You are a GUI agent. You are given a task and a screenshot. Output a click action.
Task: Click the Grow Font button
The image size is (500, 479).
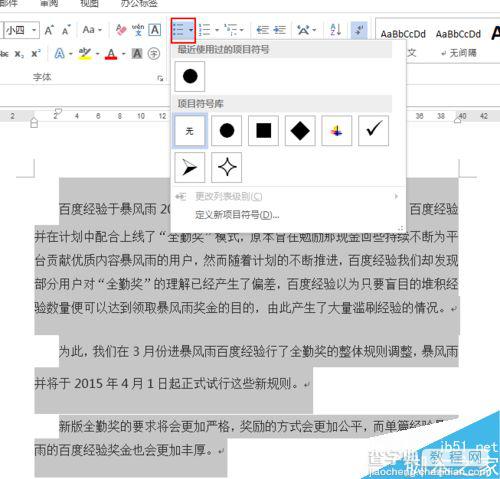49,30
